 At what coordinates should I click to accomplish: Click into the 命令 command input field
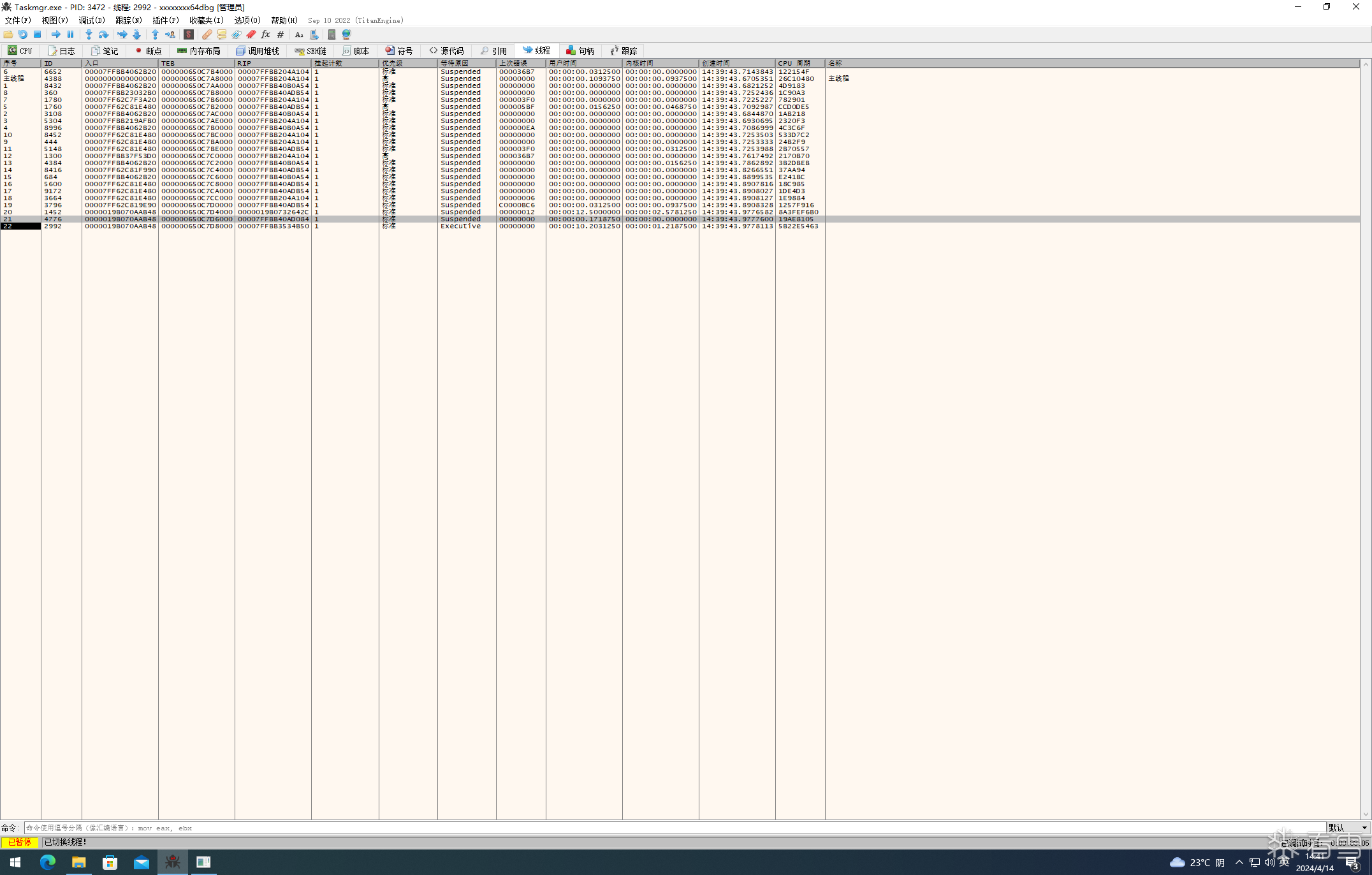tap(675, 828)
